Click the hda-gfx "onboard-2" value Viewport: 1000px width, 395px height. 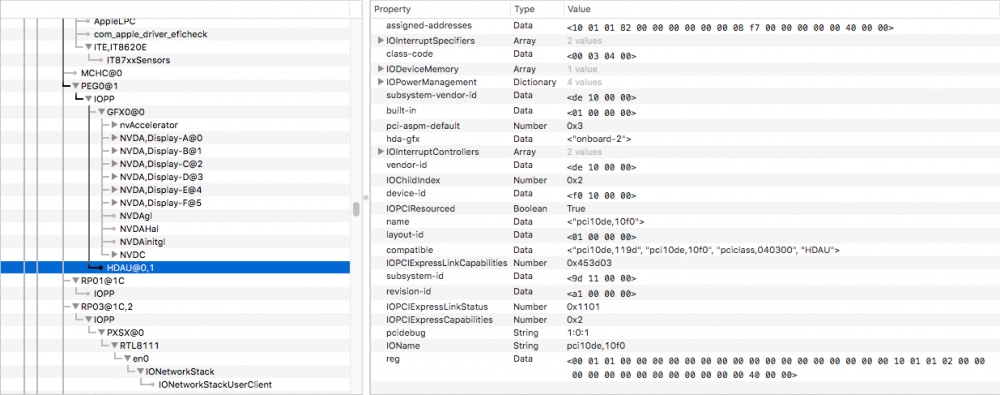point(598,138)
